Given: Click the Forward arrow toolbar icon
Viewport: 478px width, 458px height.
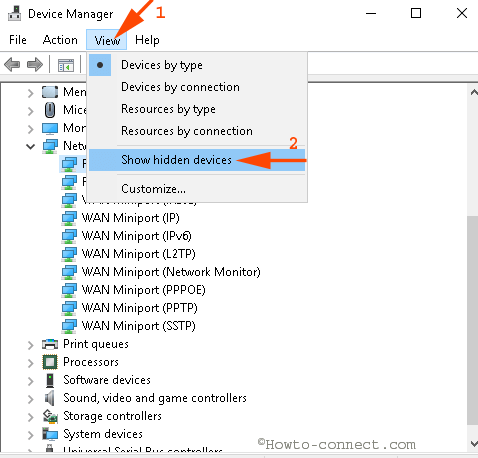Looking at the screenshot, I should tap(35, 64).
